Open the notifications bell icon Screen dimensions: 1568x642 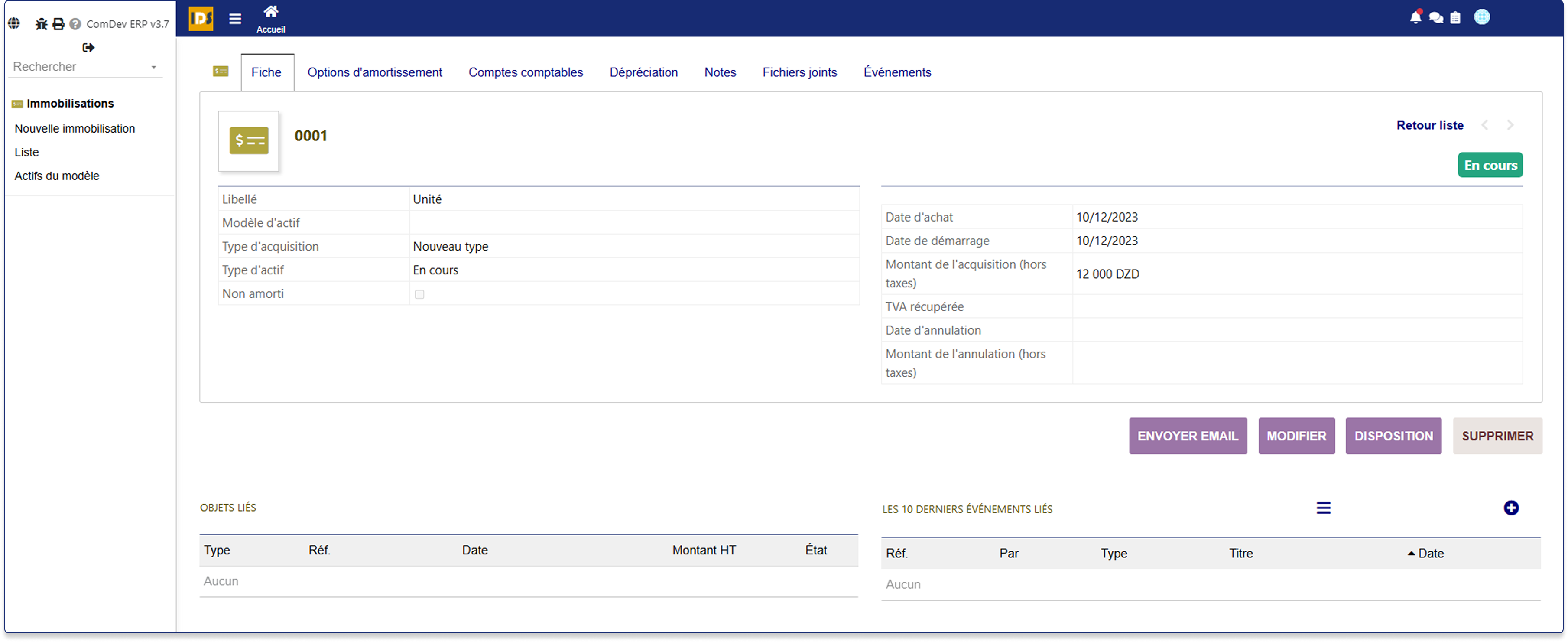pyautogui.click(x=1415, y=17)
